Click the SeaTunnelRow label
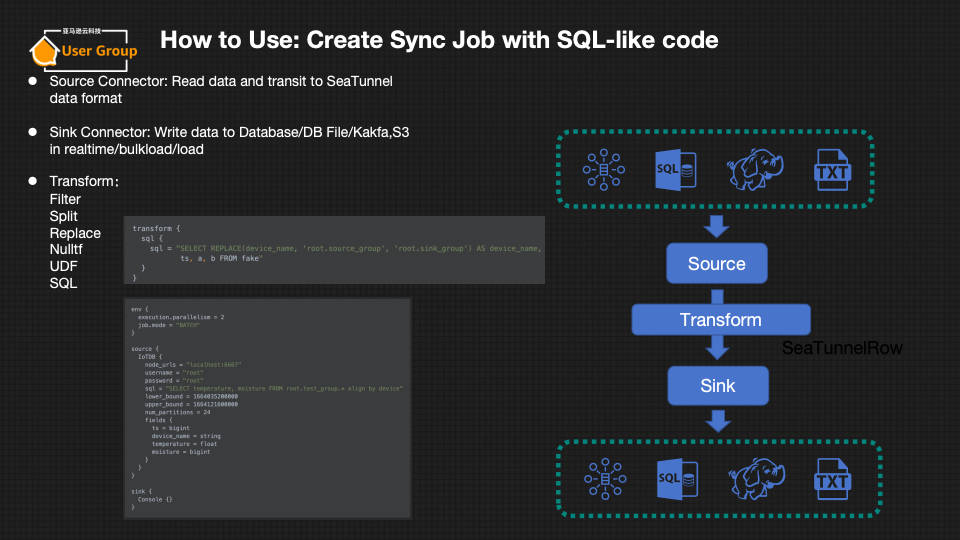Image resolution: width=960 pixels, height=540 pixels. point(842,348)
